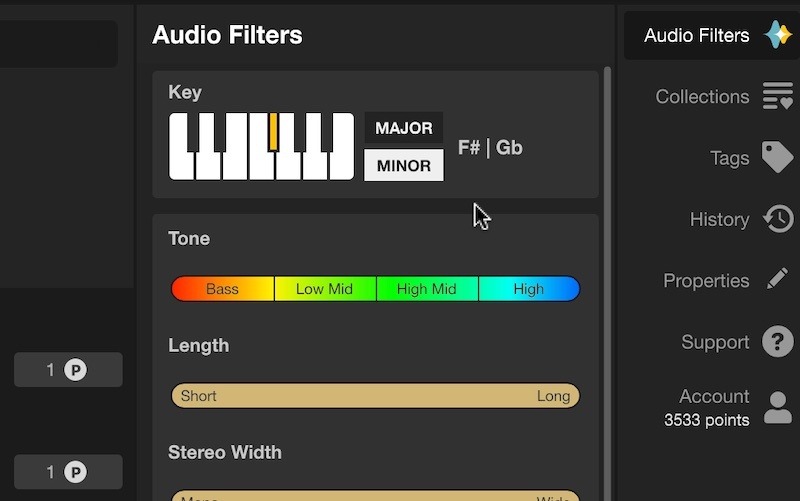Image resolution: width=800 pixels, height=501 pixels.
Task: Open Collections via the list-heart icon
Action: click(778, 97)
